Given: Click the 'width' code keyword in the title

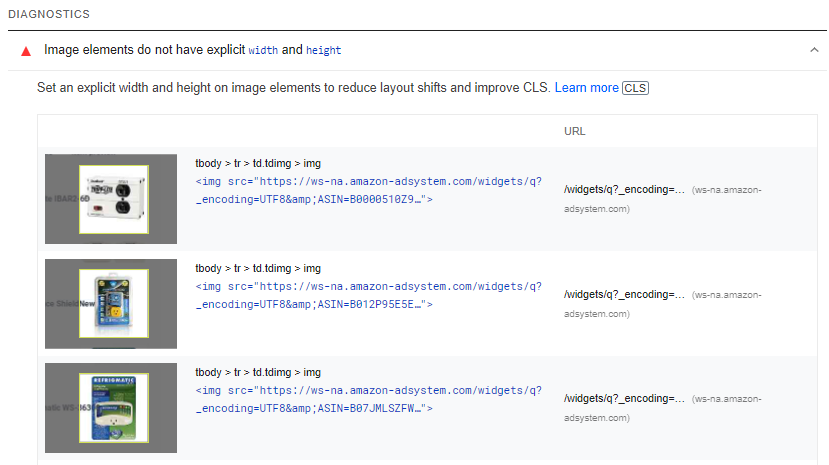Looking at the screenshot, I should 263,50.
